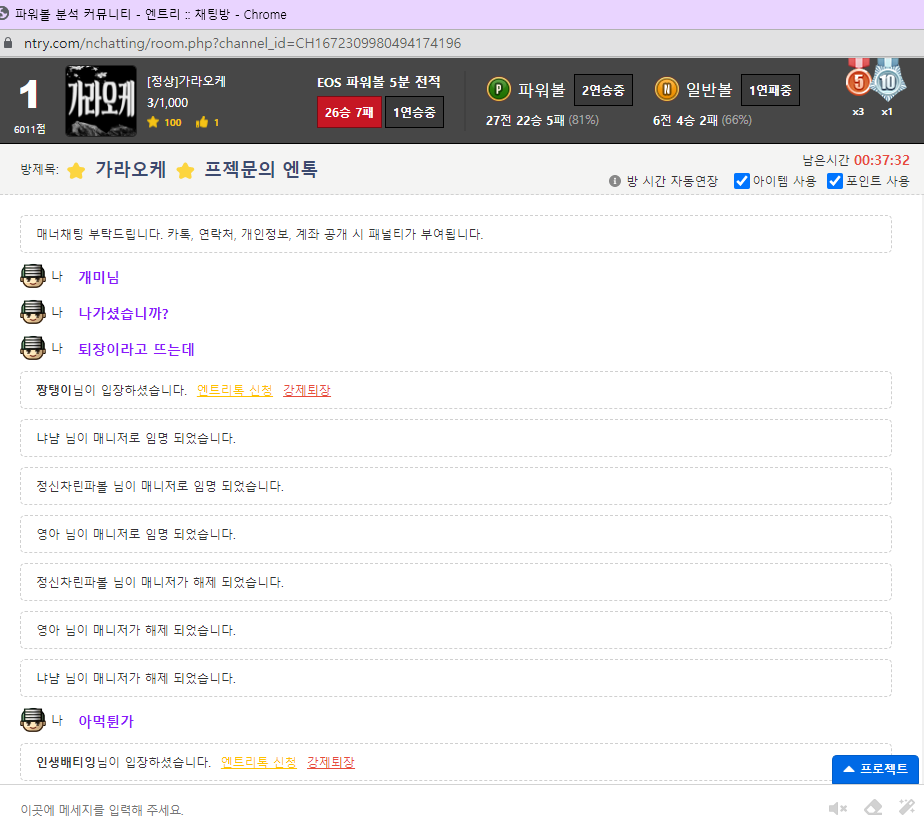The height and width of the screenshot is (826, 924).
Task: Click the 1연승중 streak badge
Action: pyautogui.click(x=414, y=113)
